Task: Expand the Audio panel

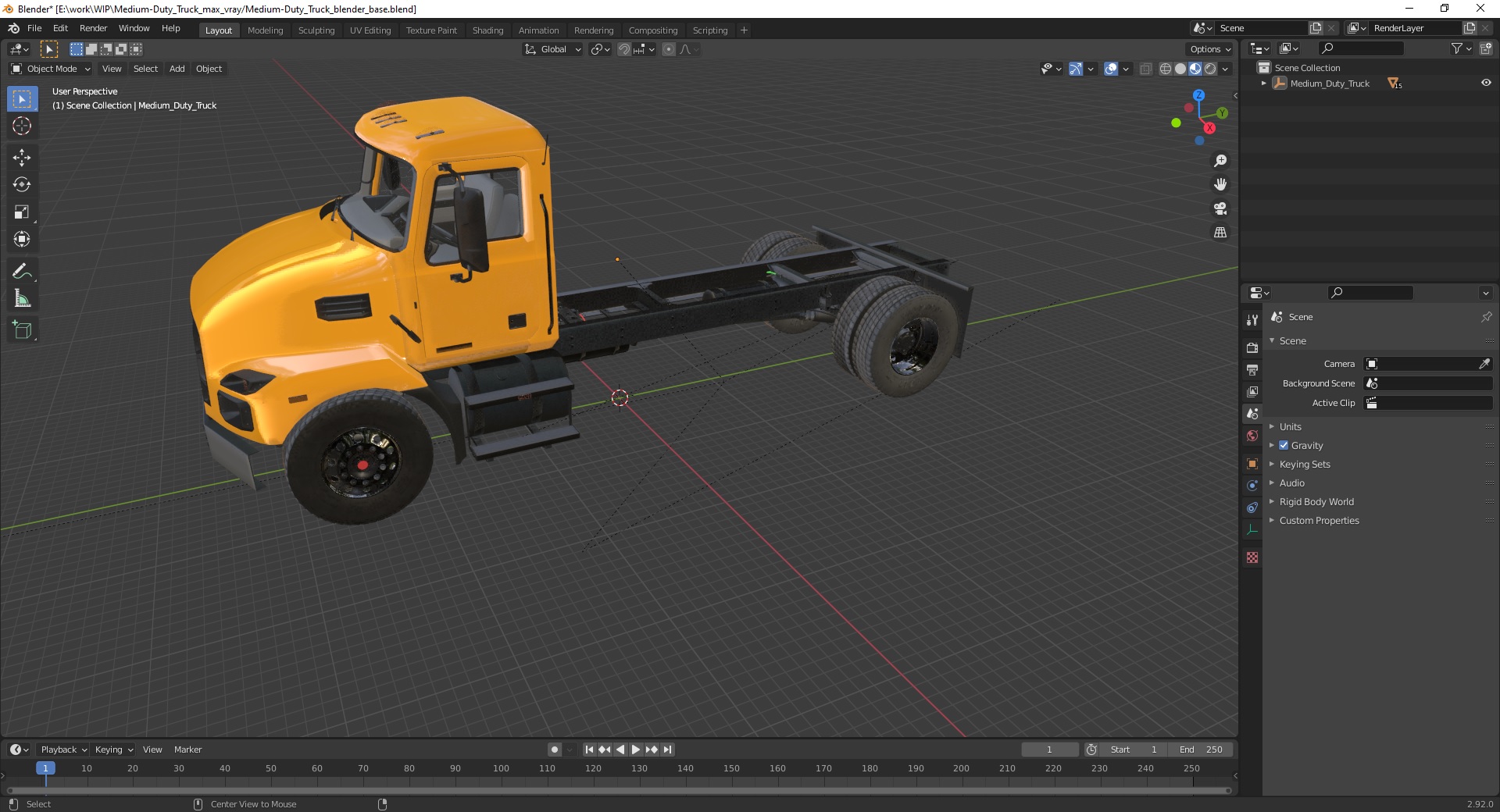Action: (1292, 483)
